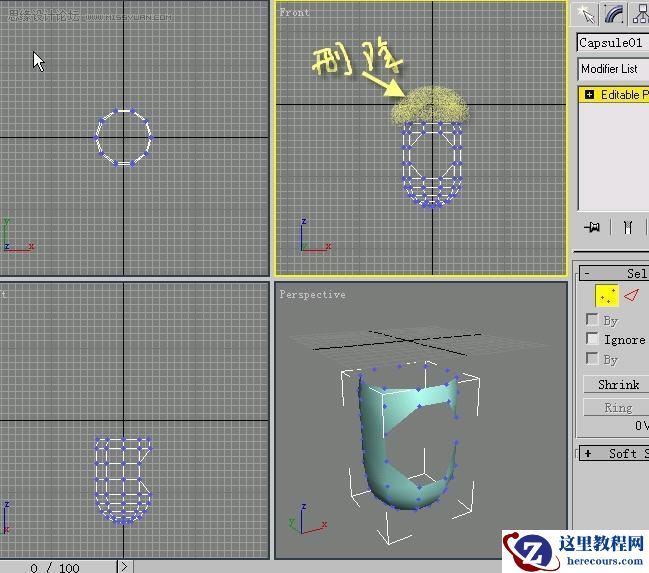
Task: Click the Front viewport label
Action: coord(294,12)
